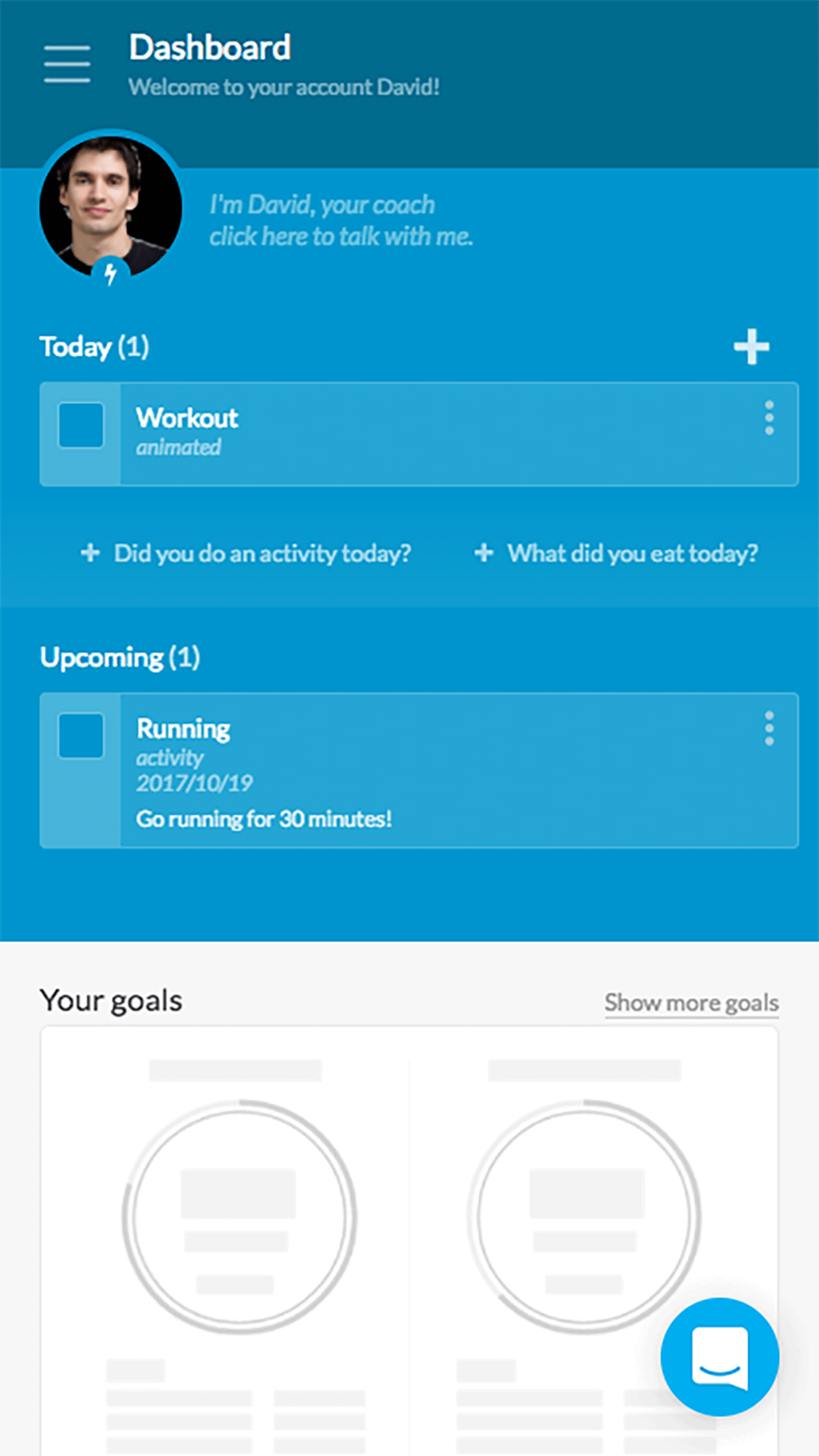Click the lightning bolt badge on coach photo
This screenshot has width=819, height=1456.
111,272
